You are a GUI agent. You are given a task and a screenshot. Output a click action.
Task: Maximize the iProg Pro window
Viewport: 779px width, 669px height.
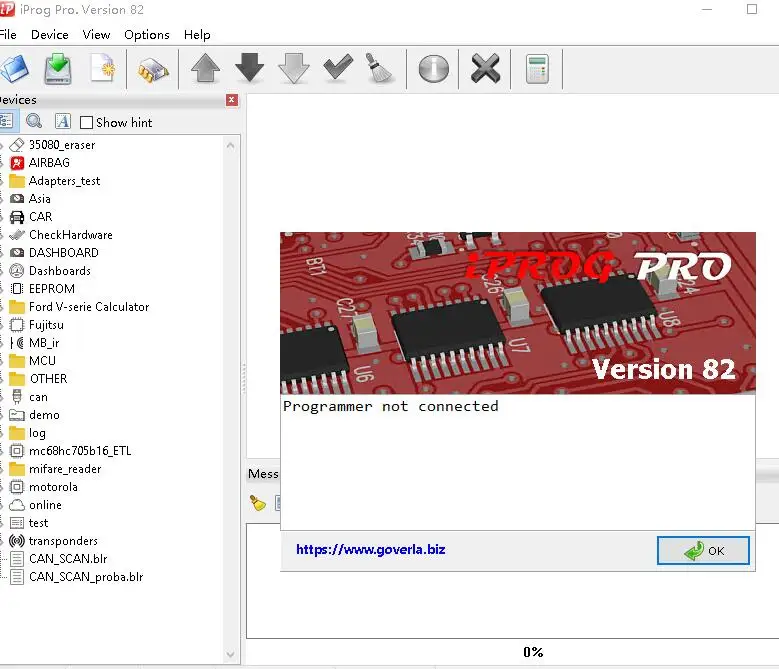[752, 9]
